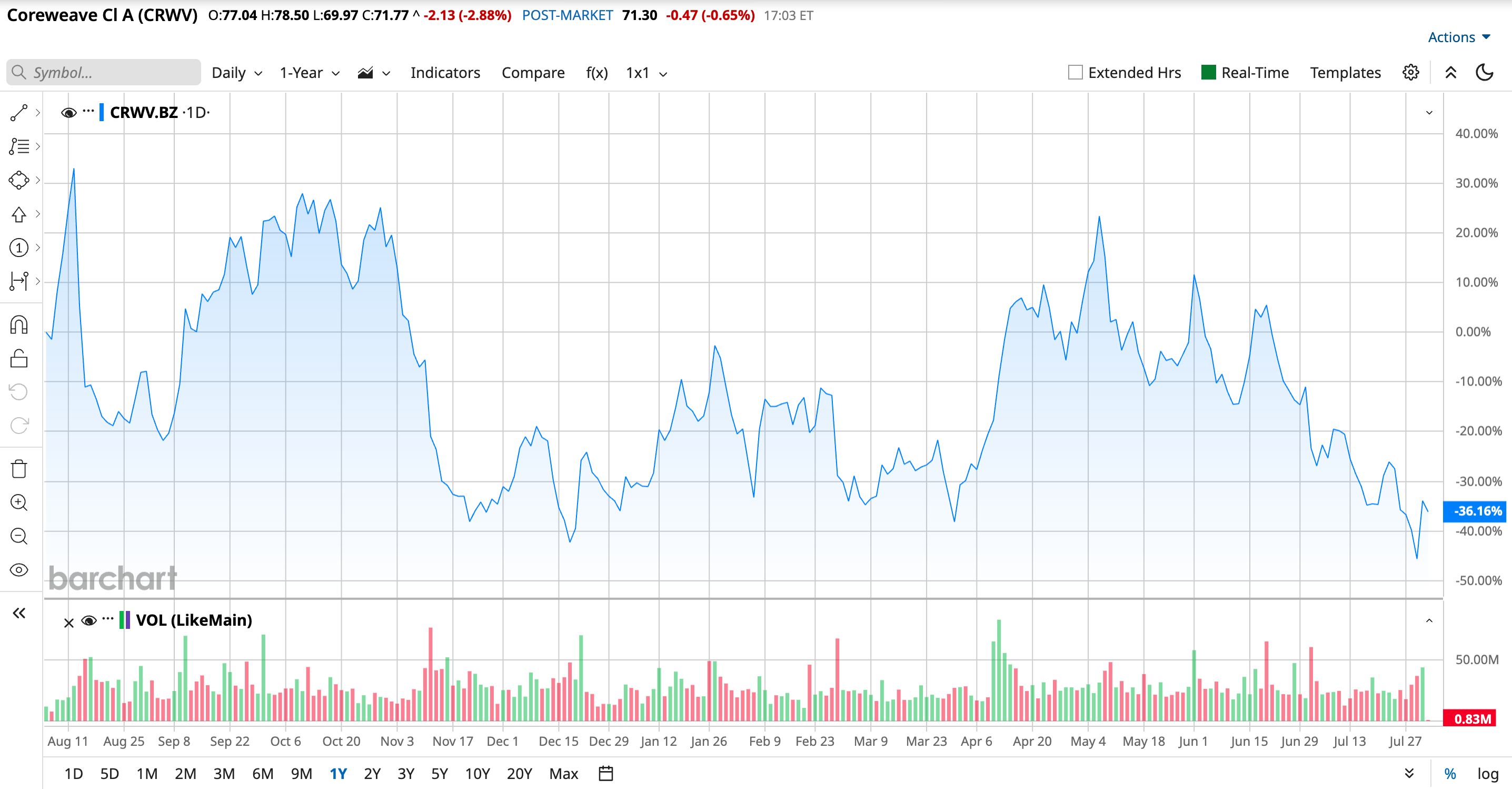This screenshot has width=1512, height=789.
Task: Enable the Extended Hrs checkbox
Action: pyautogui.click(x=1076, y=72)
